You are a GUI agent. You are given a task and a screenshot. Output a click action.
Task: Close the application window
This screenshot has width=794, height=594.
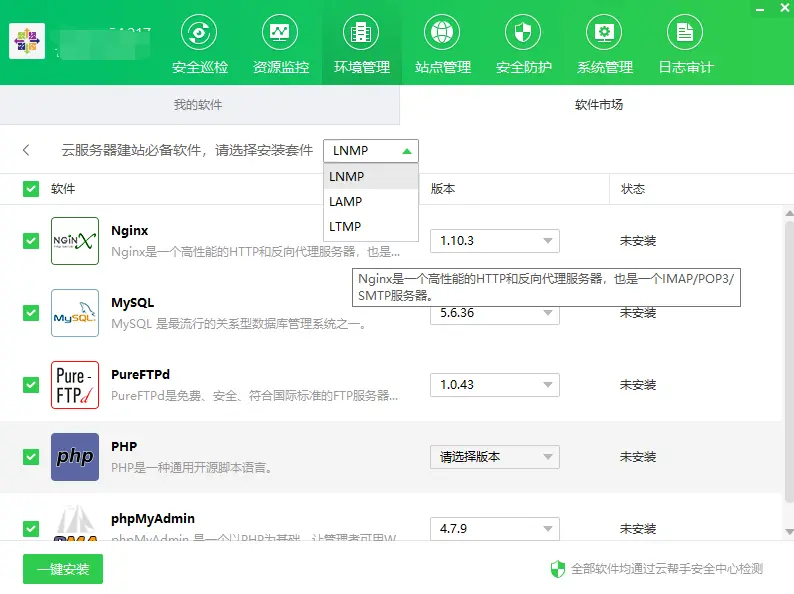click(x=784, y=8)
